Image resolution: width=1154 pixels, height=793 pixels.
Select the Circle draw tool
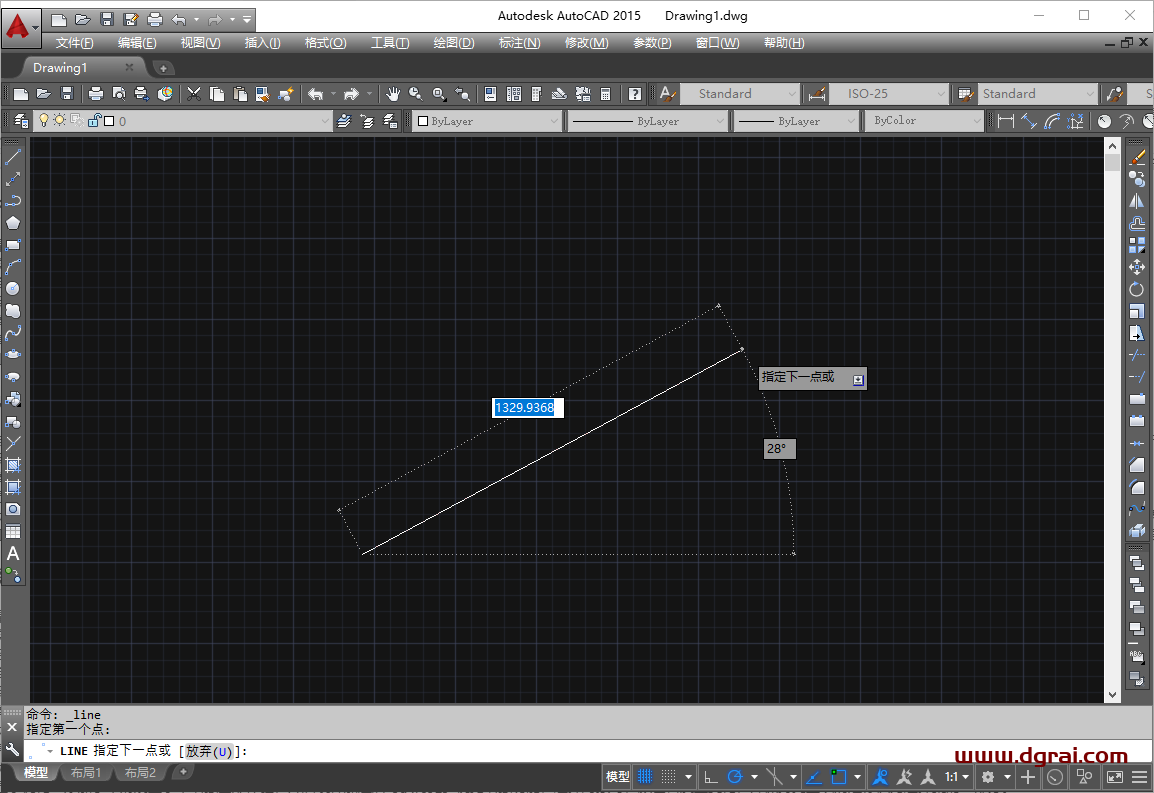click(13, 289)
